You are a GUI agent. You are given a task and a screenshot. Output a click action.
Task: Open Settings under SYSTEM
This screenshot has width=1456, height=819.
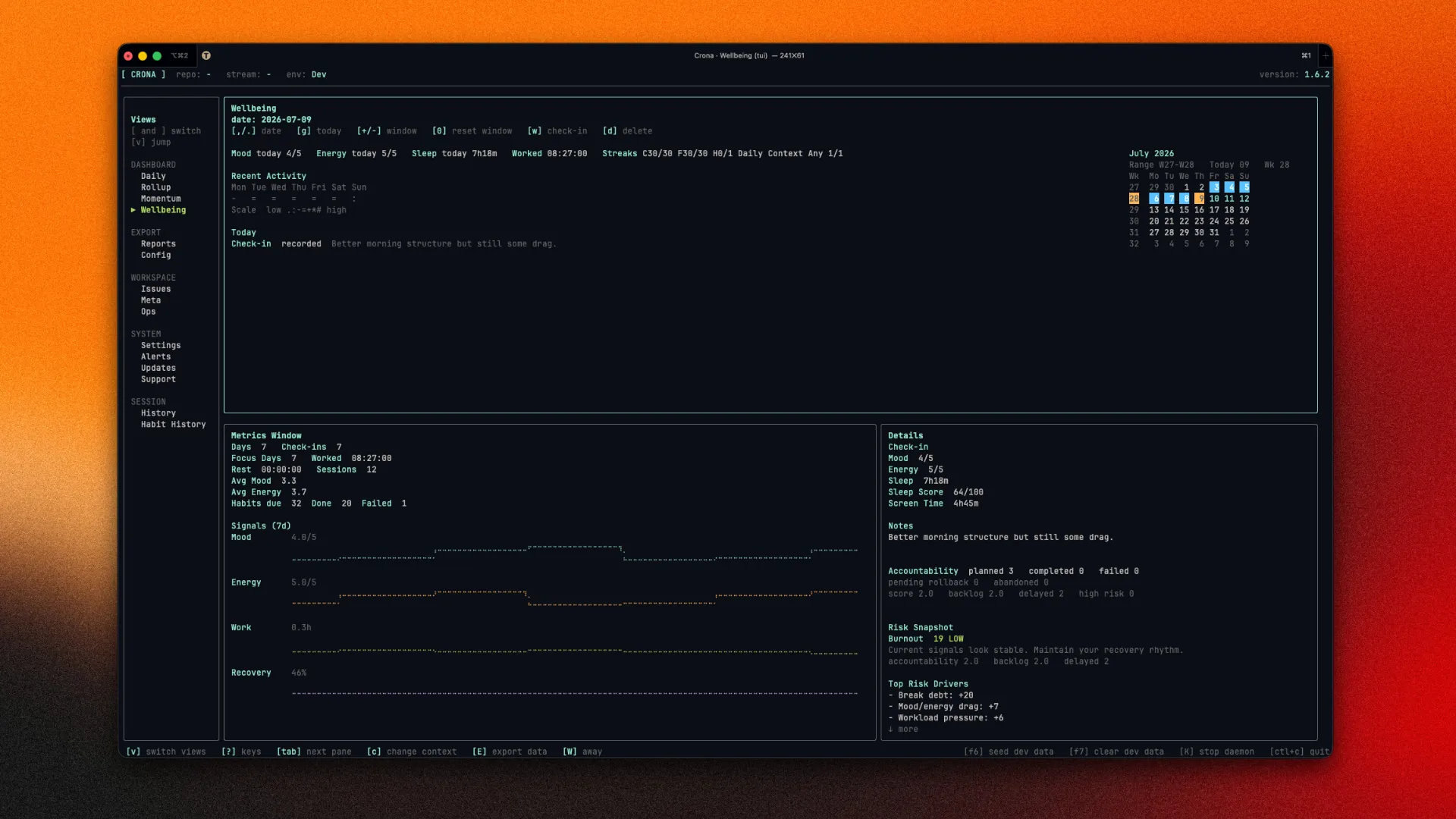pos(161,346)
